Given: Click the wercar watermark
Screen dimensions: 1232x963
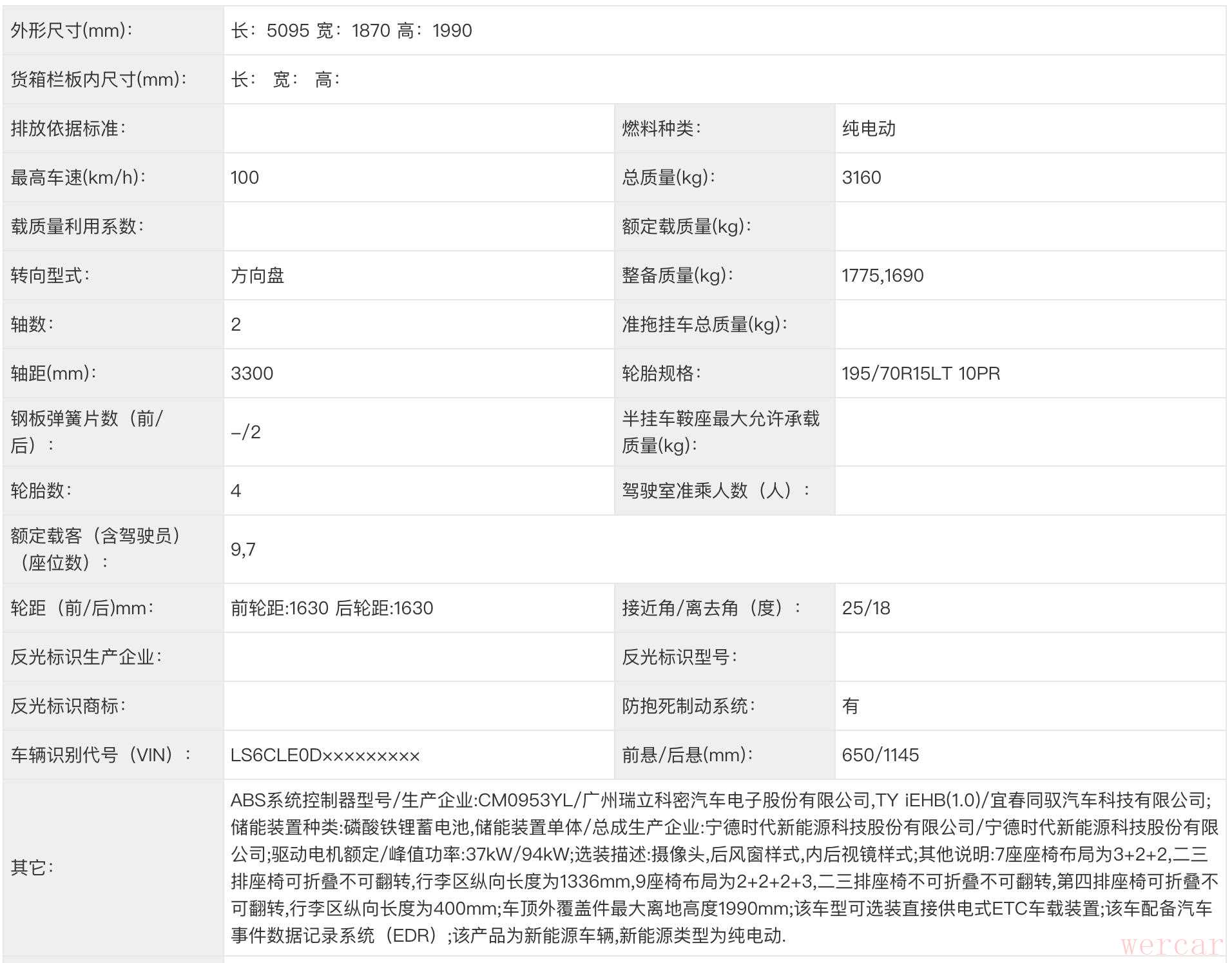Looking at the screenshot, I should click(x=1171, y=946).
